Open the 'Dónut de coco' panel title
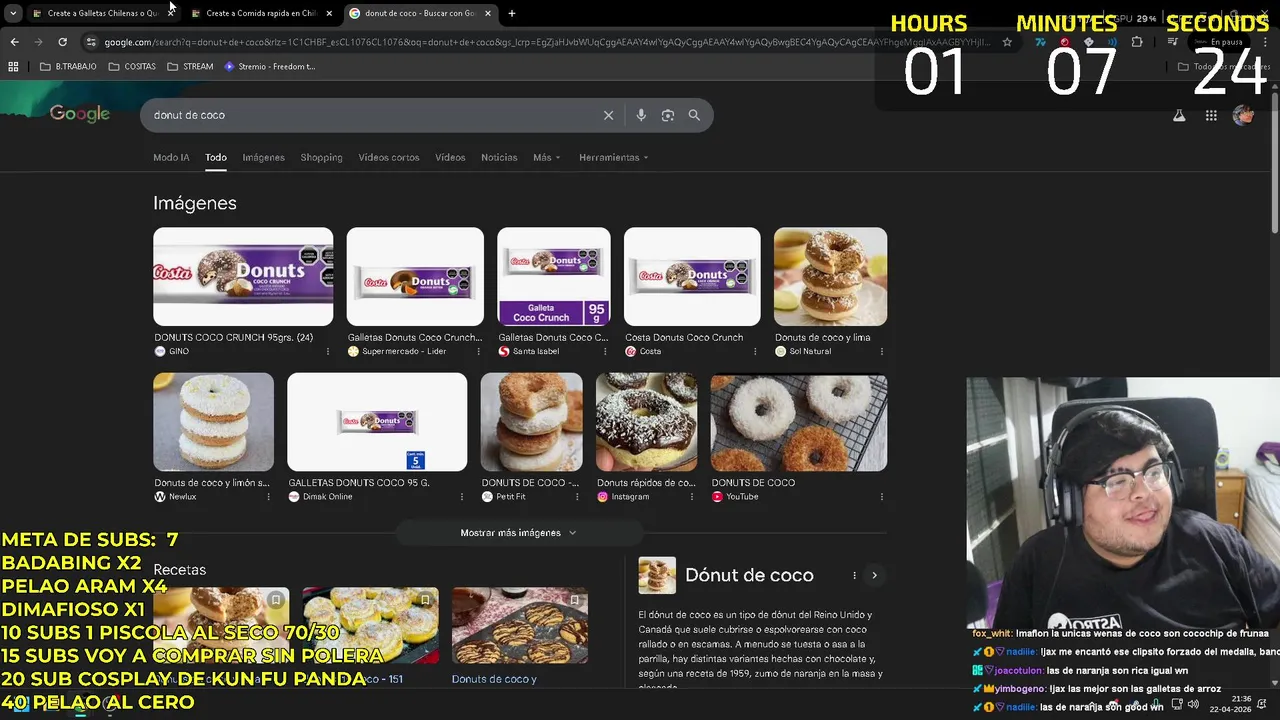 click(749, 575)
